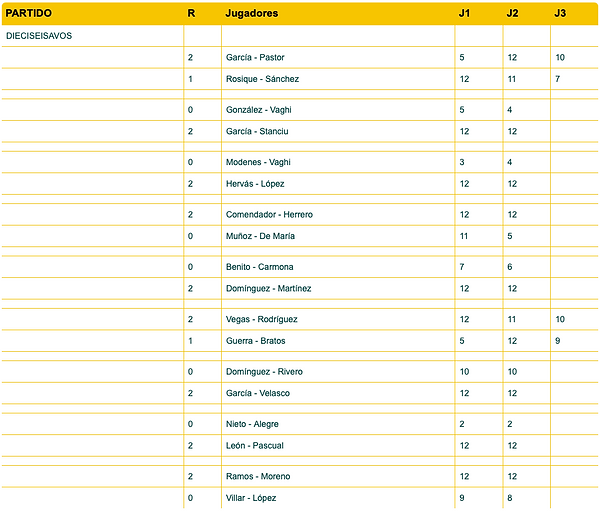600x520 pixels.
Task: Click the Jugadores column header
Action: 252,14
